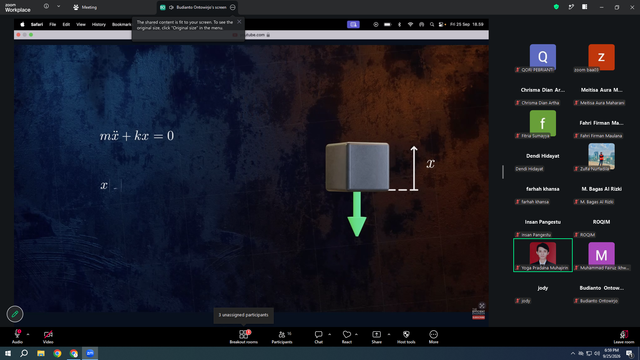
Task: Click Fahri Firman Maulana name tile
Action: pos(601,124)
